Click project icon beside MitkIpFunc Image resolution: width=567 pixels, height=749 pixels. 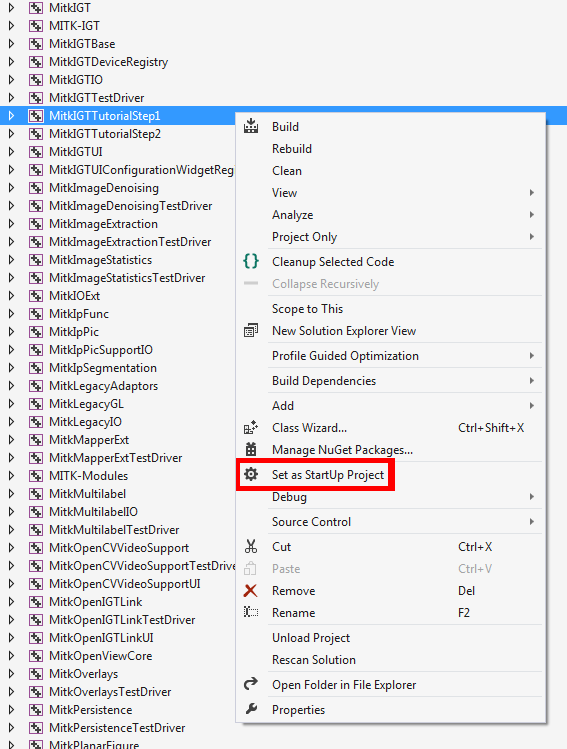tap(35, 314)
